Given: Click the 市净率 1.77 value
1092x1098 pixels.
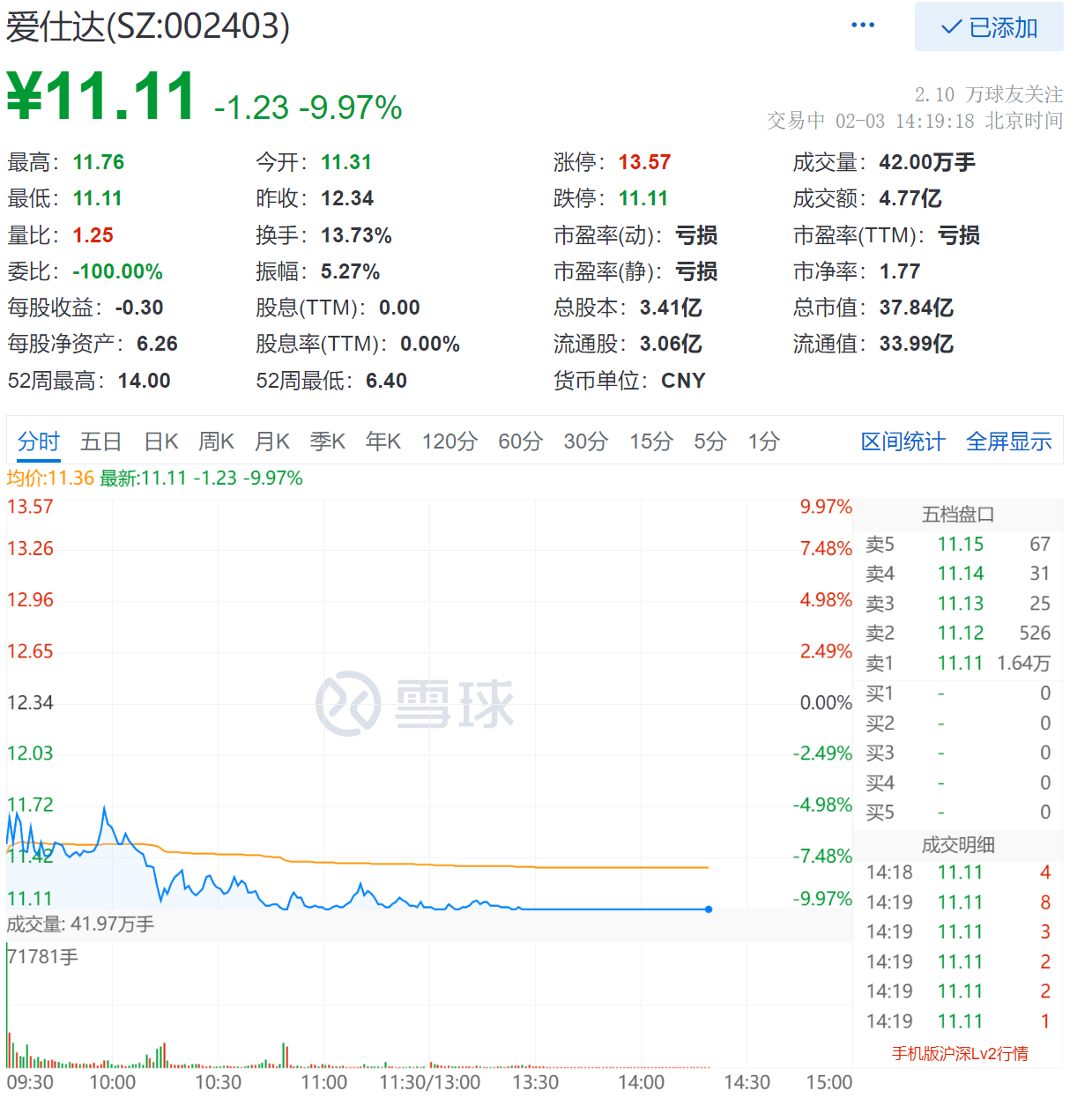Looking at the screenshot, I should pos(900,271).
